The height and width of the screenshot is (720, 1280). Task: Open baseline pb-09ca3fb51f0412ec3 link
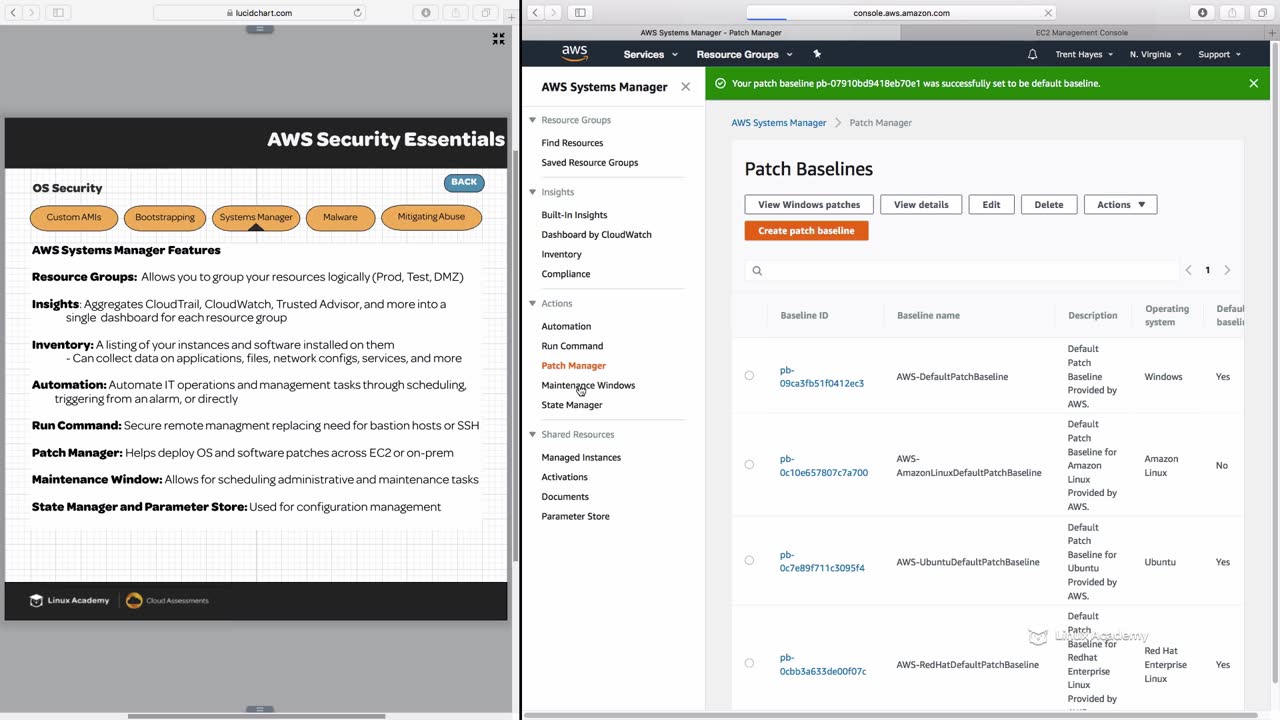[x=822, y=377]
